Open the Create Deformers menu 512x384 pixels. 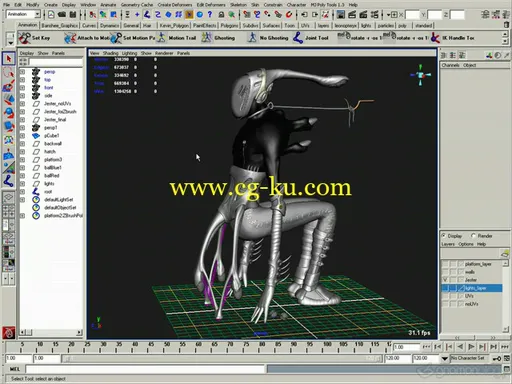[175, 5]
